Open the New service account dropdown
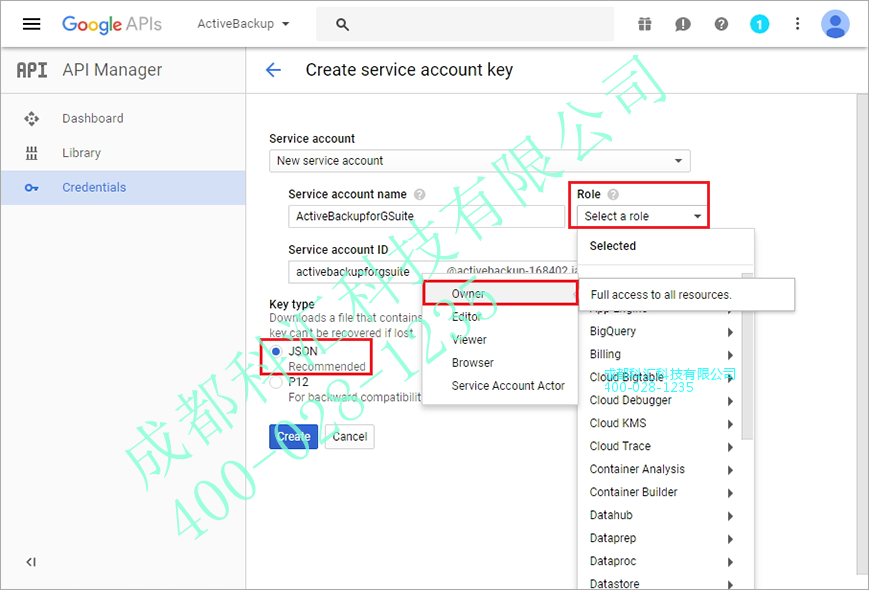This screenshot has width=869, height=590. pos(479,161)
